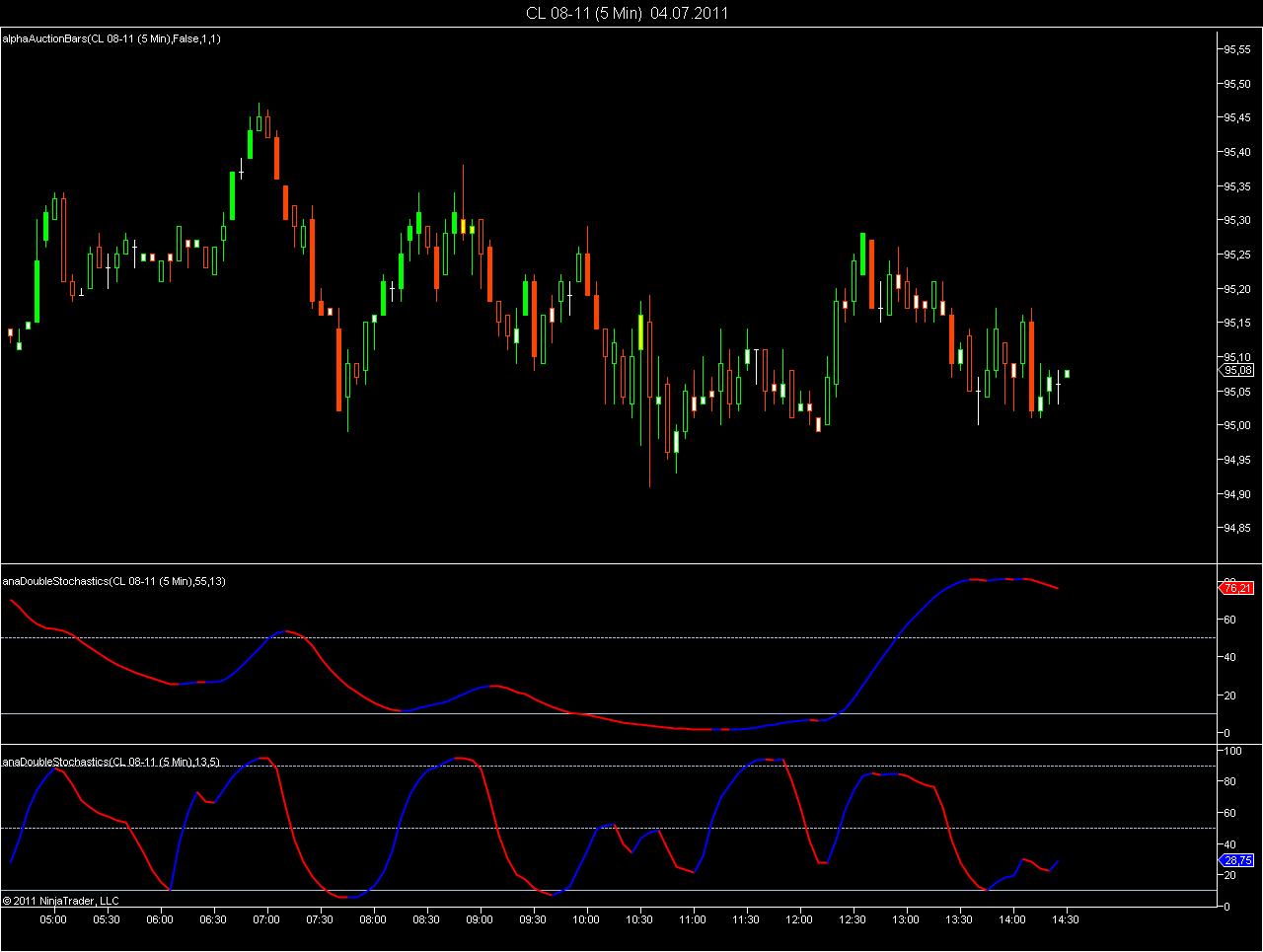Click the 94,85 price axis label

click(x=1237, y=528)
